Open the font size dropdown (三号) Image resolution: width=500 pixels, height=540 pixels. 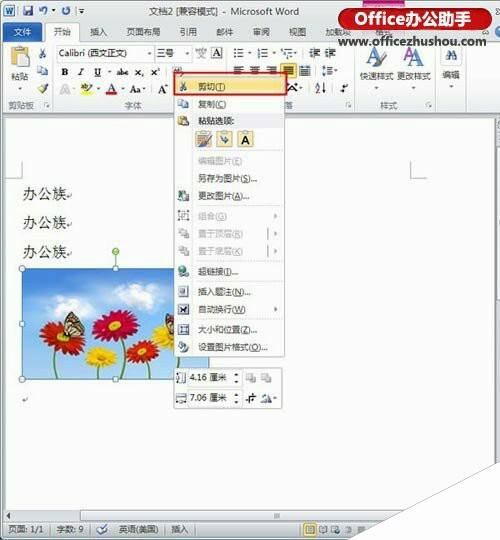tap(173, 53)
